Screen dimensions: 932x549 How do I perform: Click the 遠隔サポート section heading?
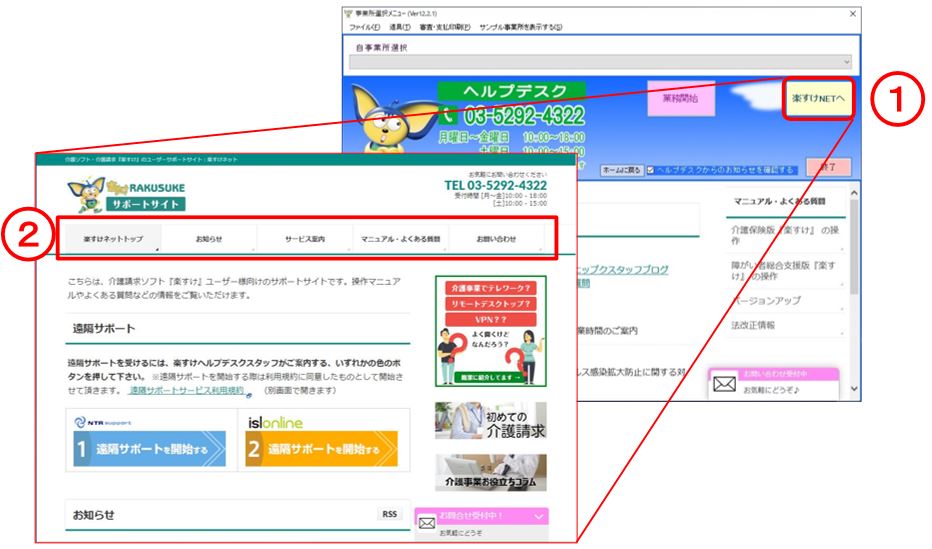(104, 329)
